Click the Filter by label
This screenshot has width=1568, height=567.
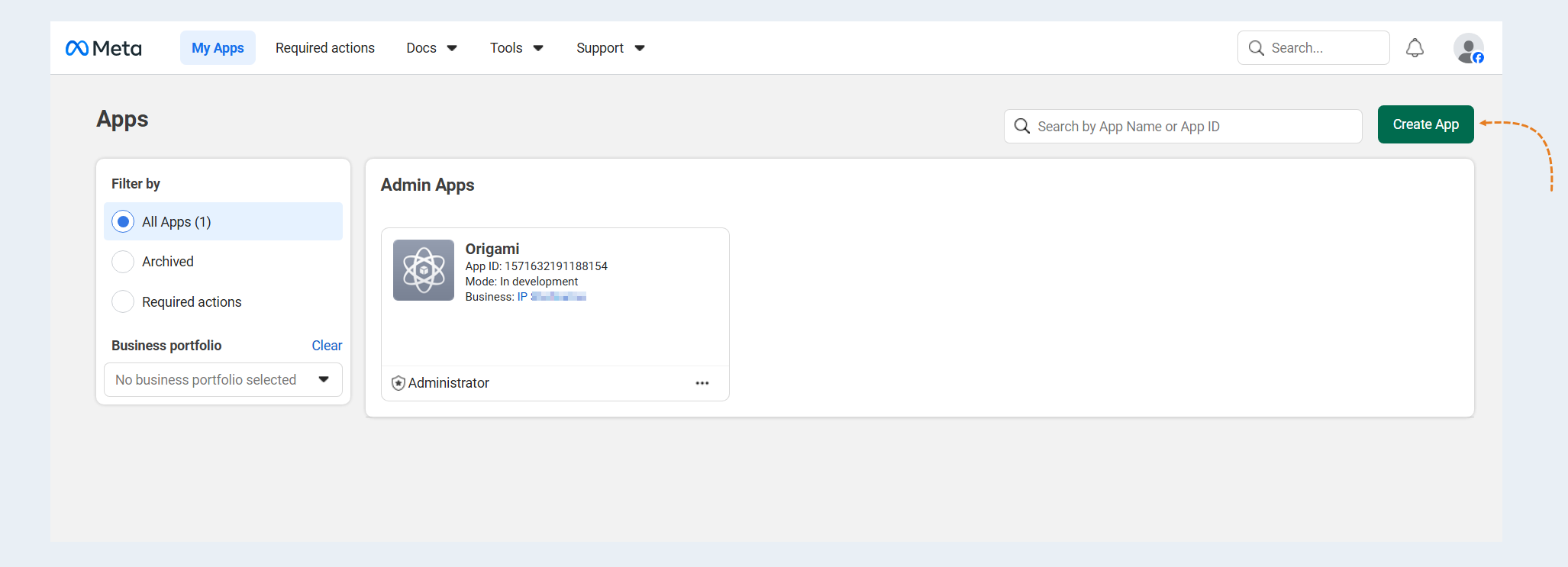(136, 184)
